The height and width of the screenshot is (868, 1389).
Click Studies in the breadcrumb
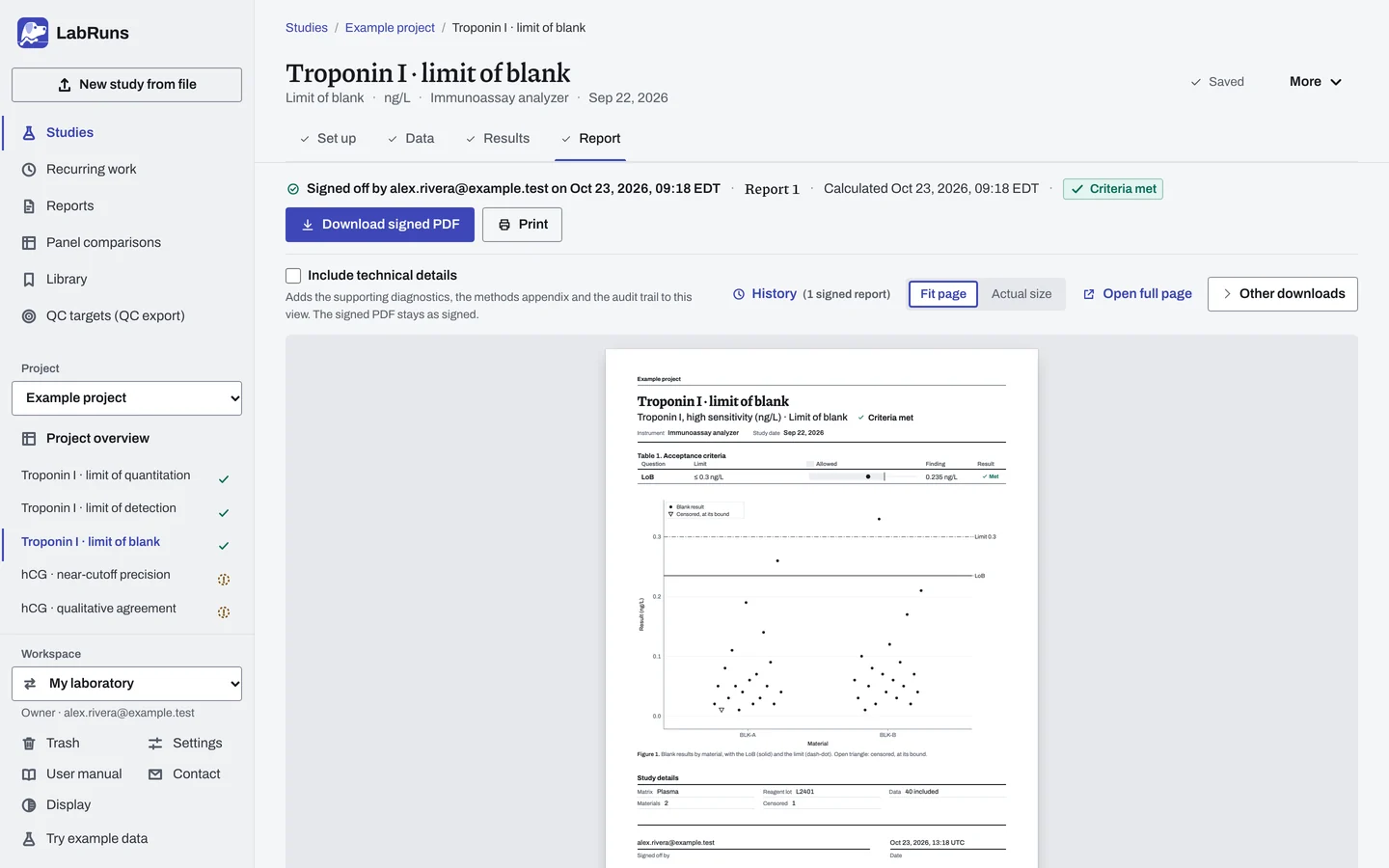click(307, 28)
